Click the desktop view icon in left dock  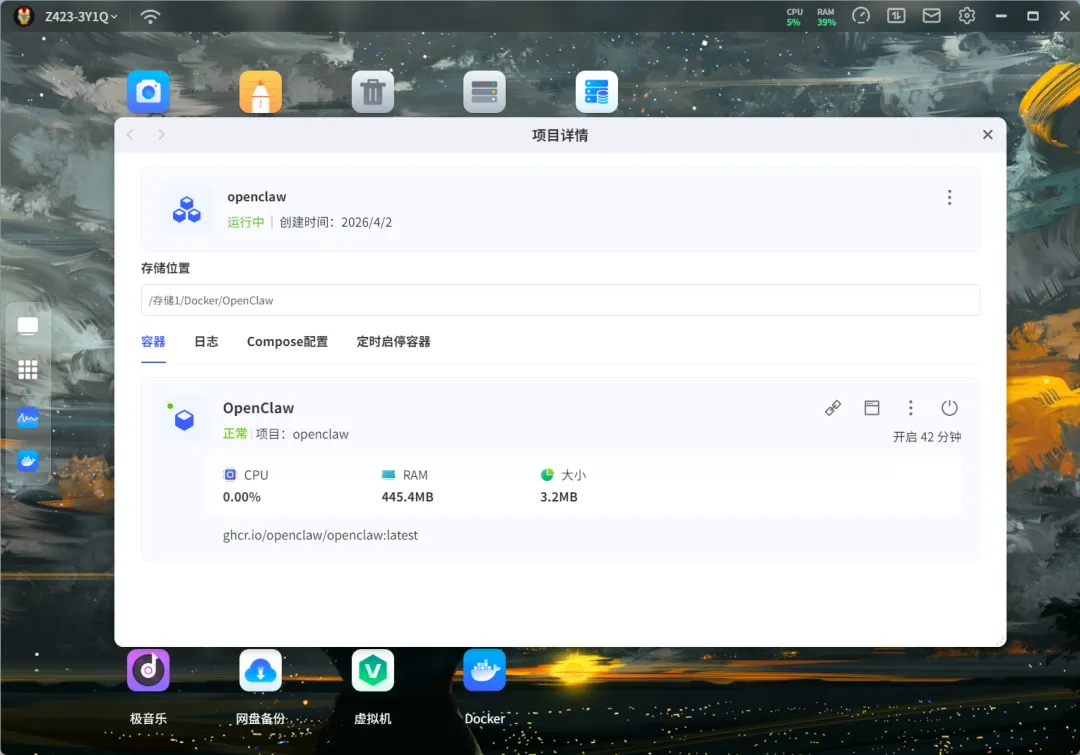tap(28, 326)
